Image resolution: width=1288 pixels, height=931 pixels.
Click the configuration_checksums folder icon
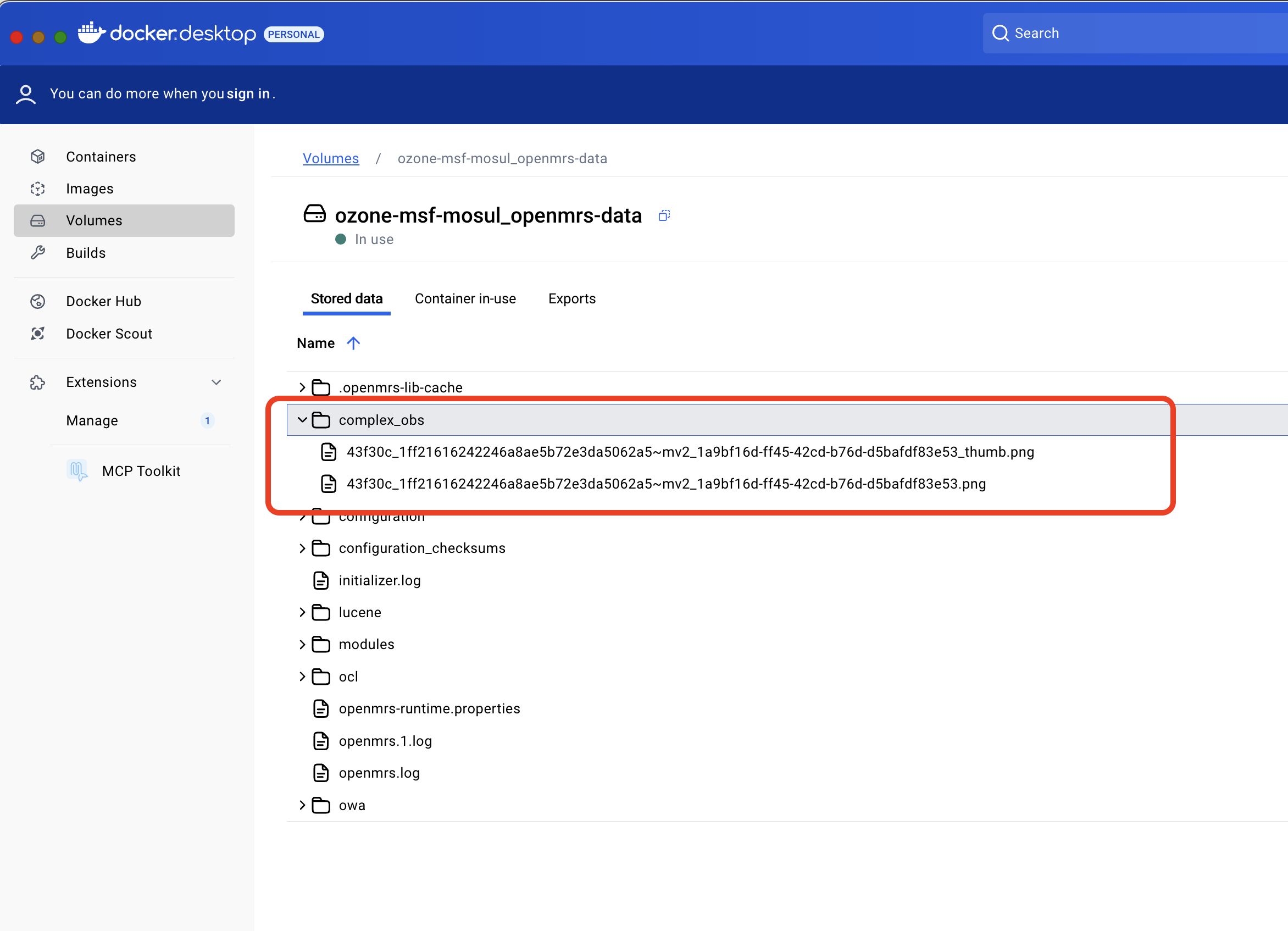pyautogui.click(x=321, y=548)
